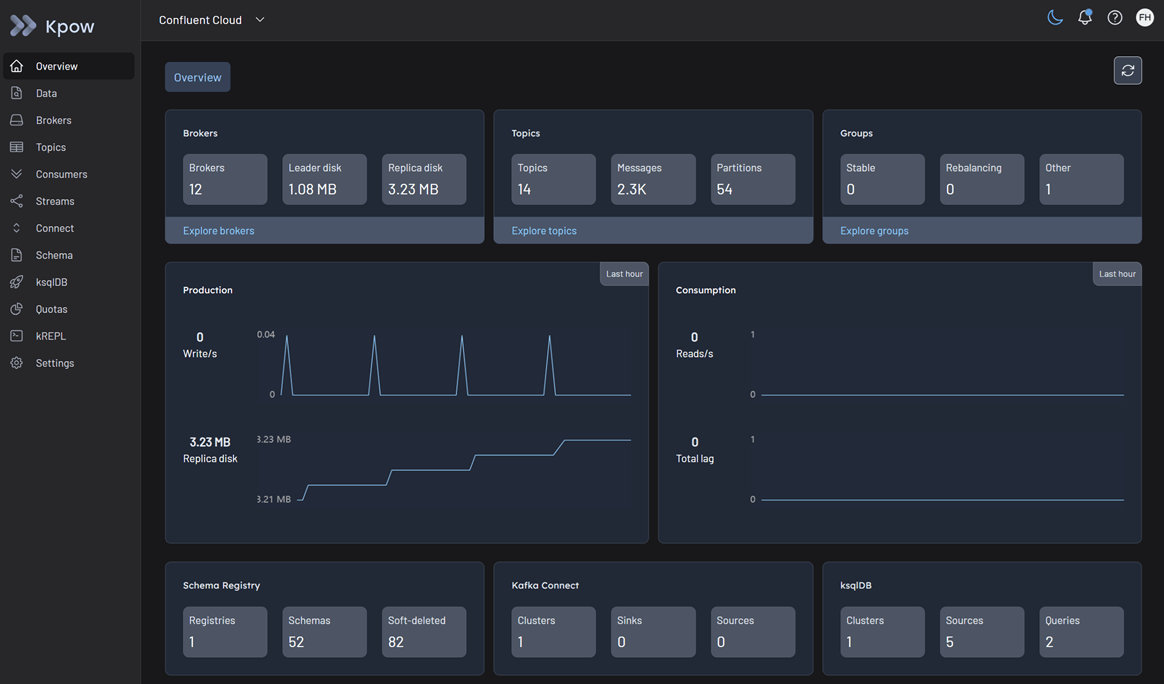Click the refresh button on Overview
1164x684 pixels.
[x=1127, y=70]
